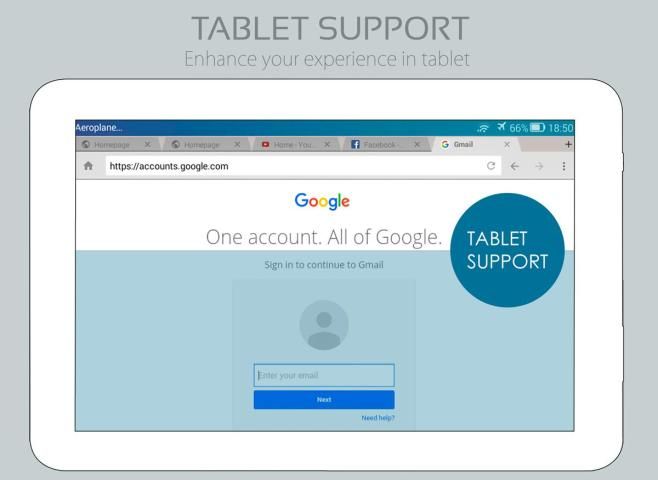Reload the page with refresh icon

491,166
